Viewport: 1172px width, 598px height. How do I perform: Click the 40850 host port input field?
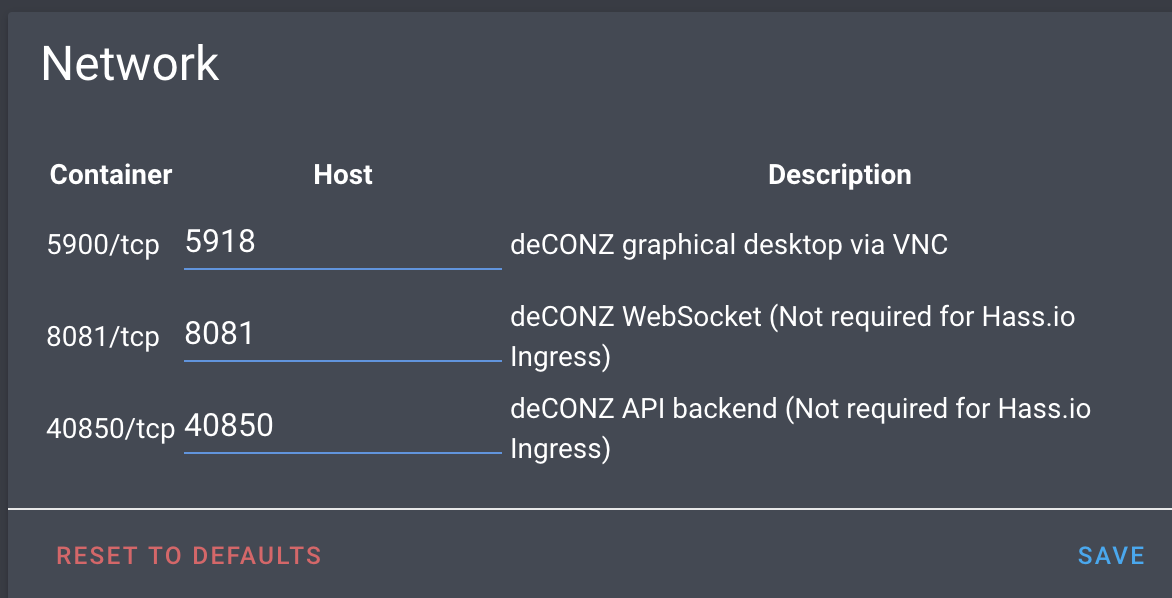pos(340,424)
